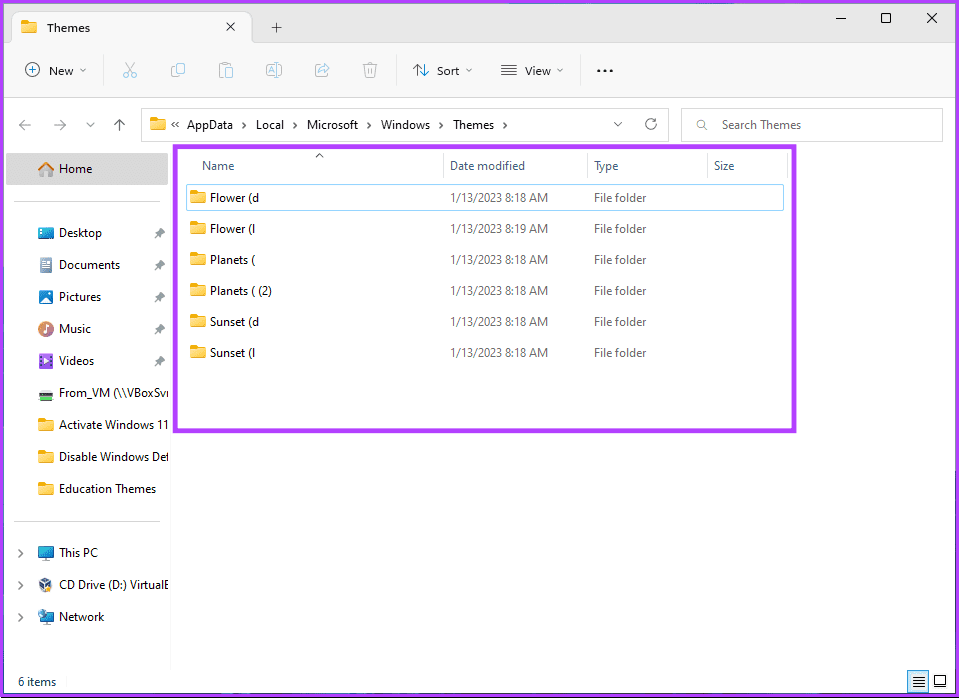Click the Copy icon in toolbar
The image size is (959, 698).
point(177,70)
